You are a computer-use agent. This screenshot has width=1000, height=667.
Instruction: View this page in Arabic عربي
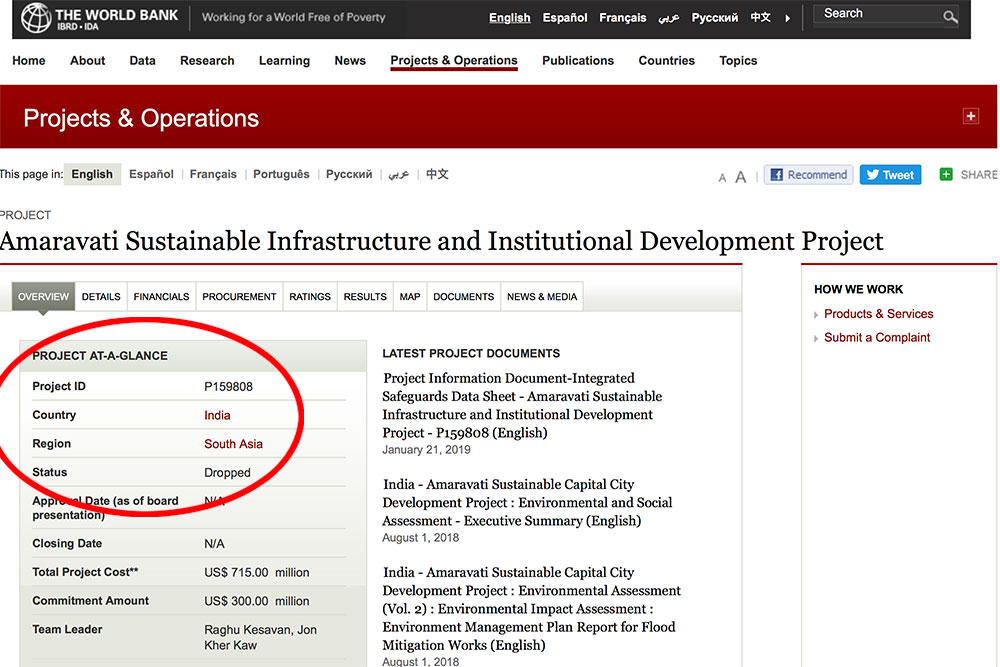pyautogui.click(x=399, y=174)
